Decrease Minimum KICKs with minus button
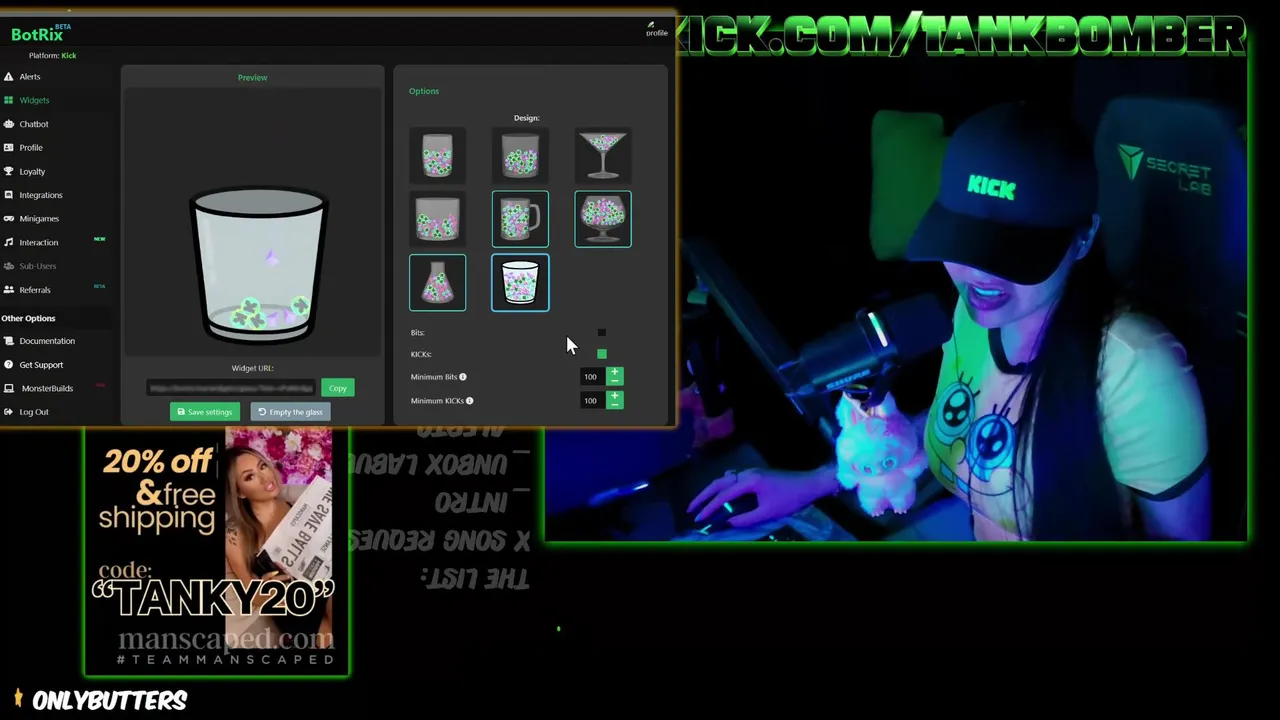The image size is (1280, 720). pos(614,404)
